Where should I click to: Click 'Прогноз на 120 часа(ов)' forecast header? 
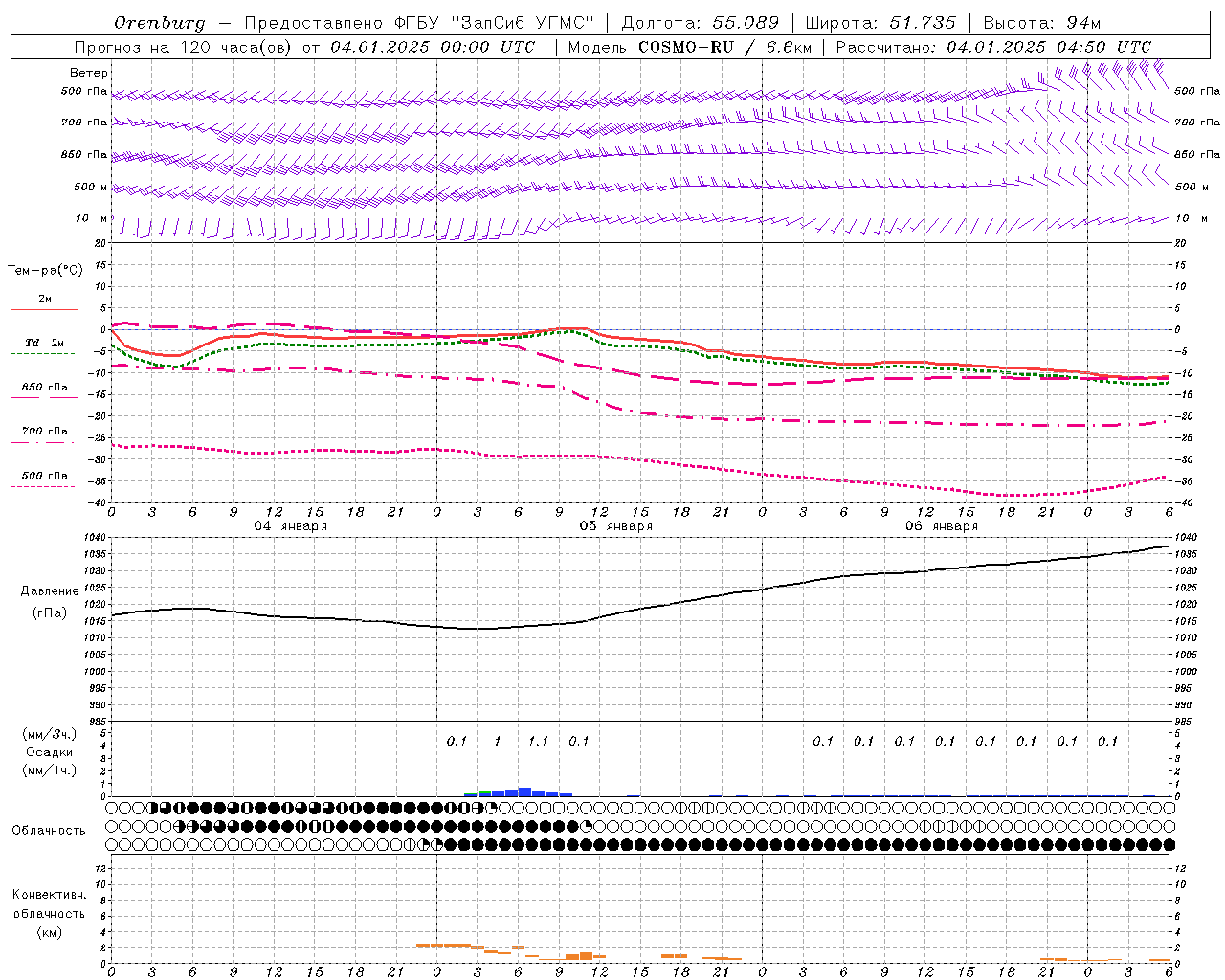pyautogui.click(x=185, y=47)
